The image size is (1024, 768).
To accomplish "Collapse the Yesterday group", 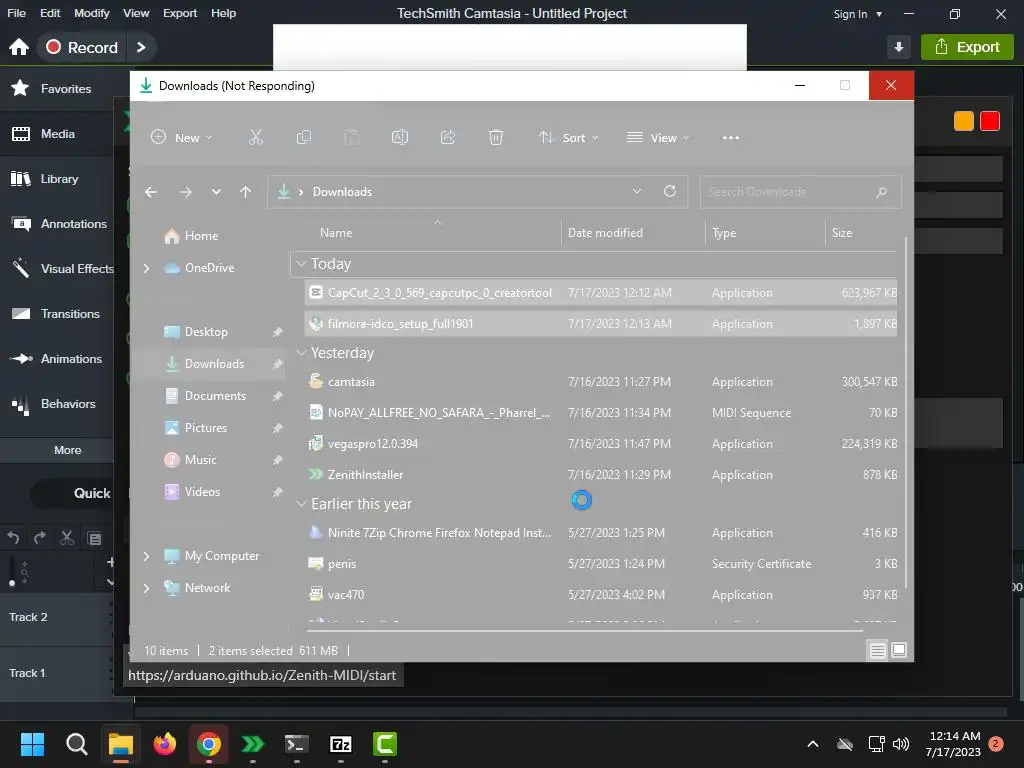I will [301, 353].
